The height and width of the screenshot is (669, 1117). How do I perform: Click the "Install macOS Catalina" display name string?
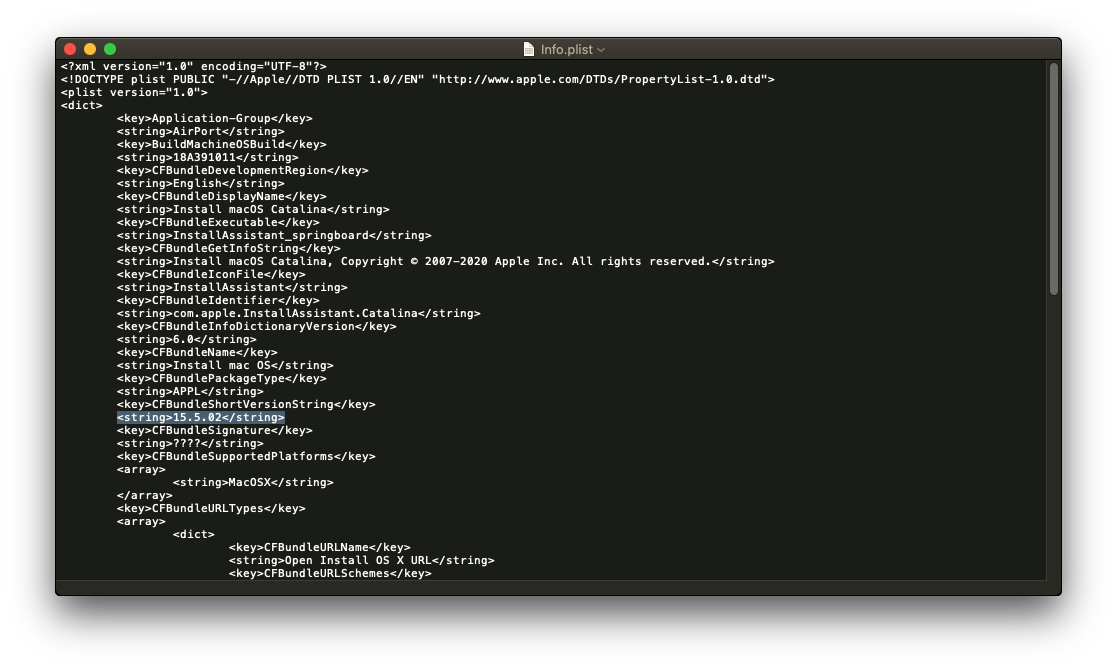(x=253, y=209)
